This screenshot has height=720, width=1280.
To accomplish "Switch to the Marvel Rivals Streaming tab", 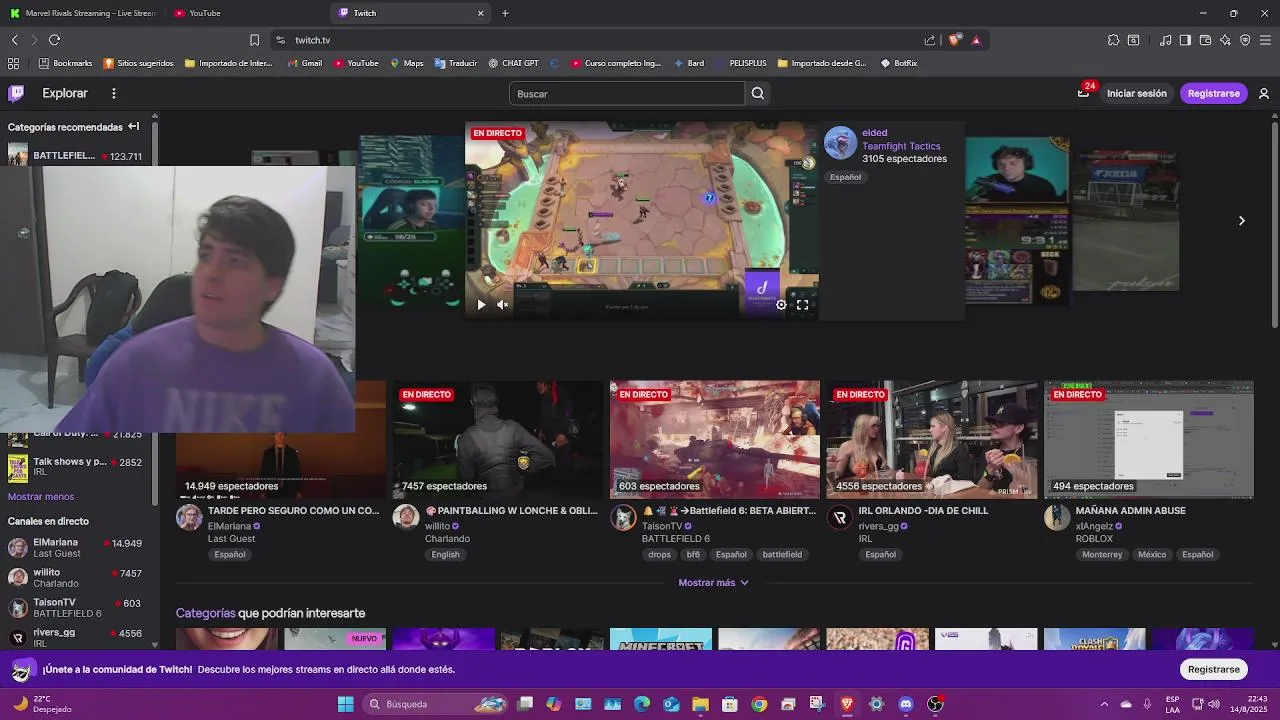I will pyautogui.click(x=82, y=13).
